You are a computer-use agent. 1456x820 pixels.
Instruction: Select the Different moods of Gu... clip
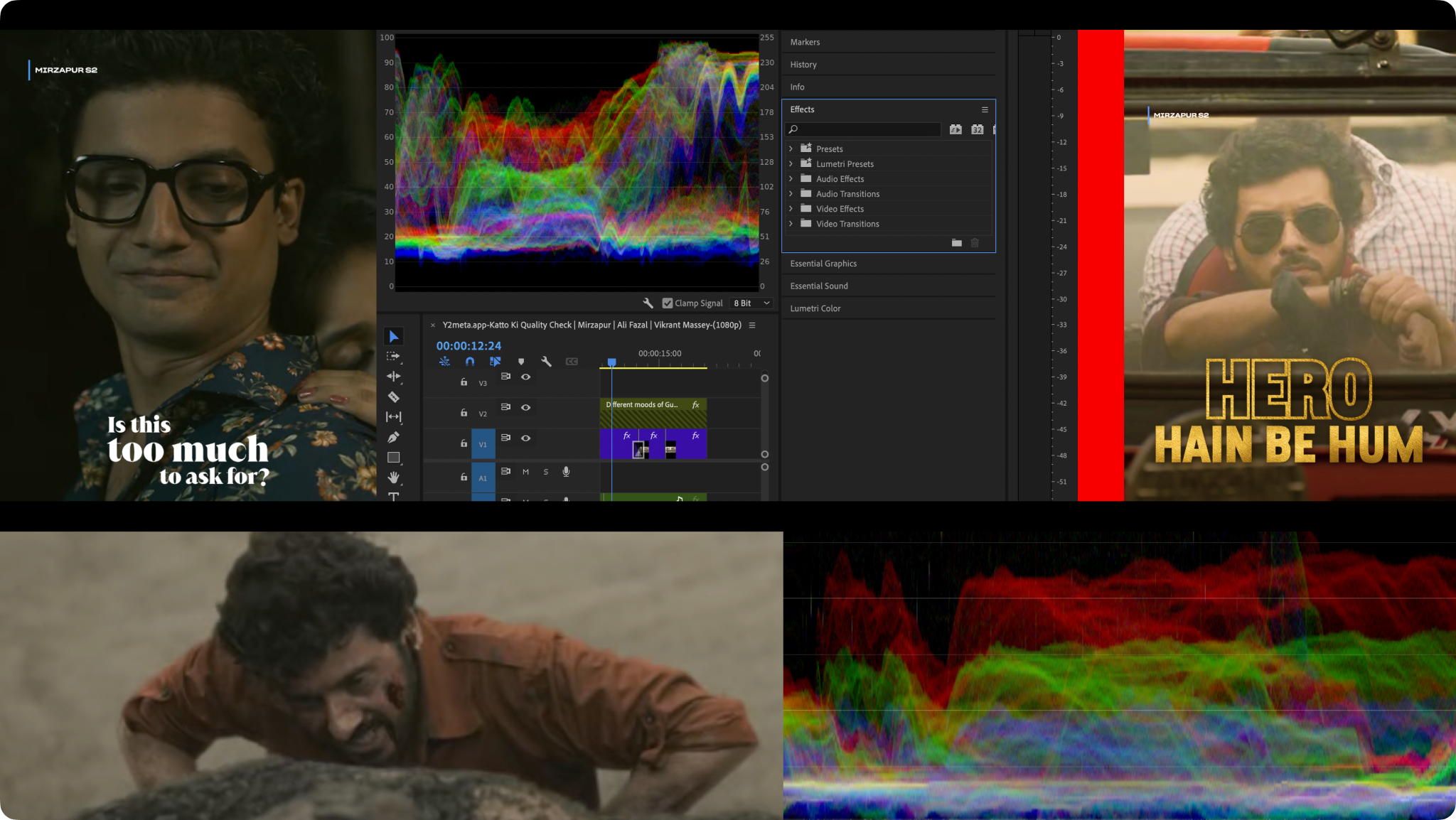[x=653, y=413]
